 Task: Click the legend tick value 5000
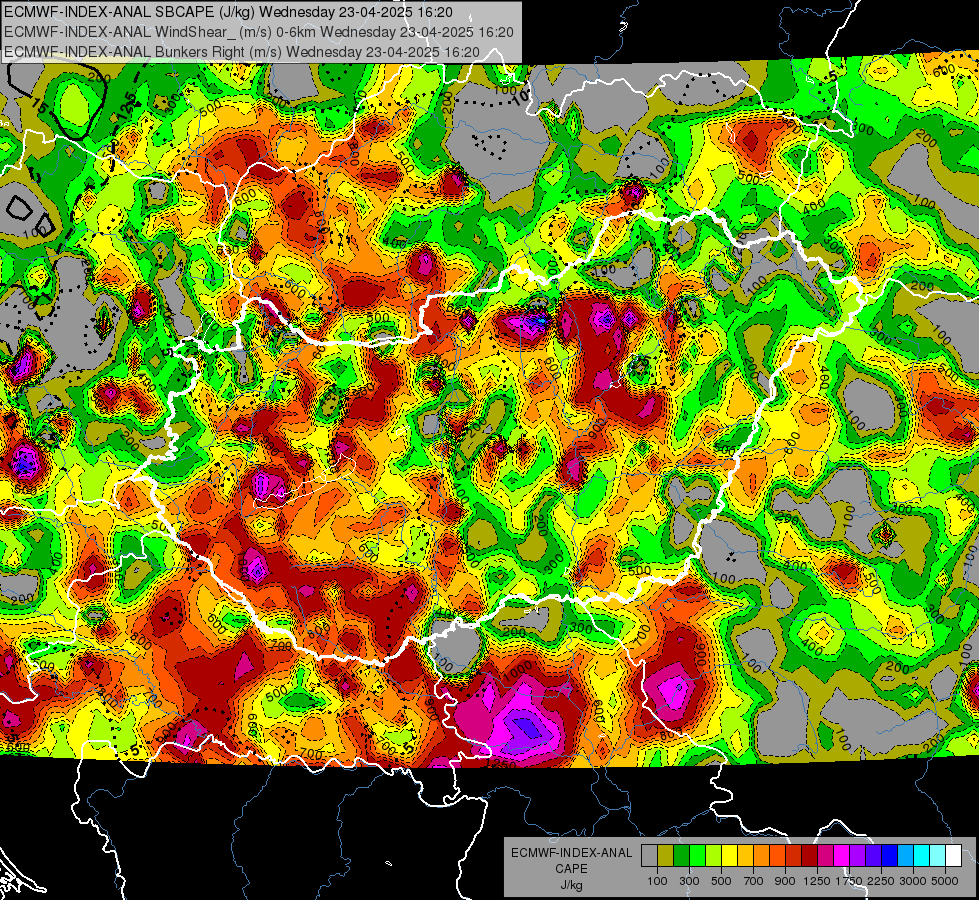click(x=945, y=881)
